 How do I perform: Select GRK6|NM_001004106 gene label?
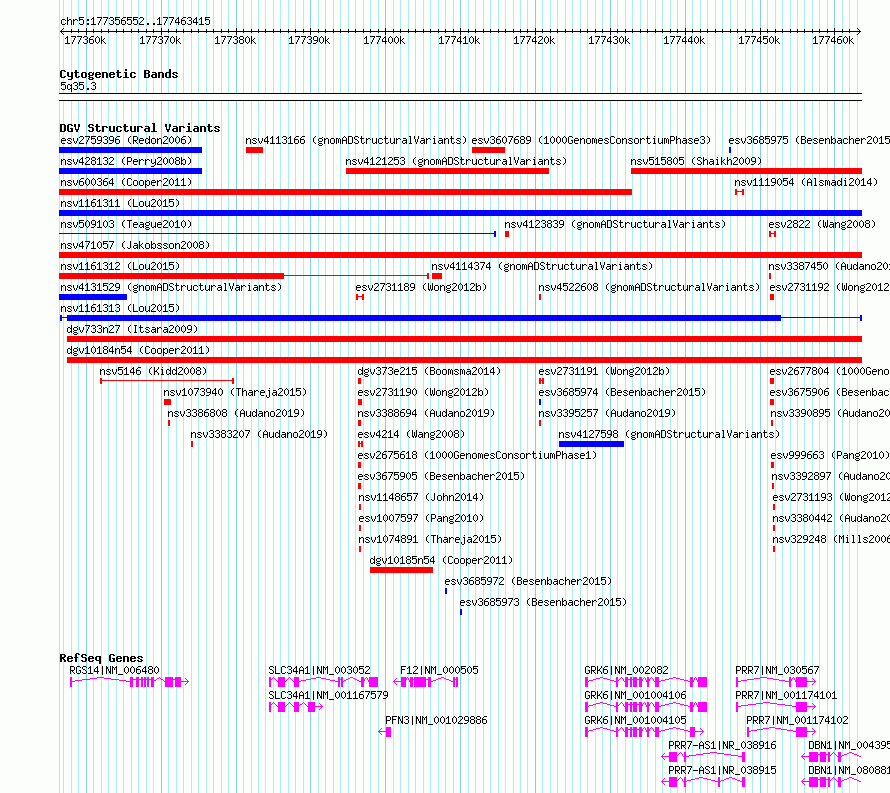pyautogui.click(x=635, y=695)
